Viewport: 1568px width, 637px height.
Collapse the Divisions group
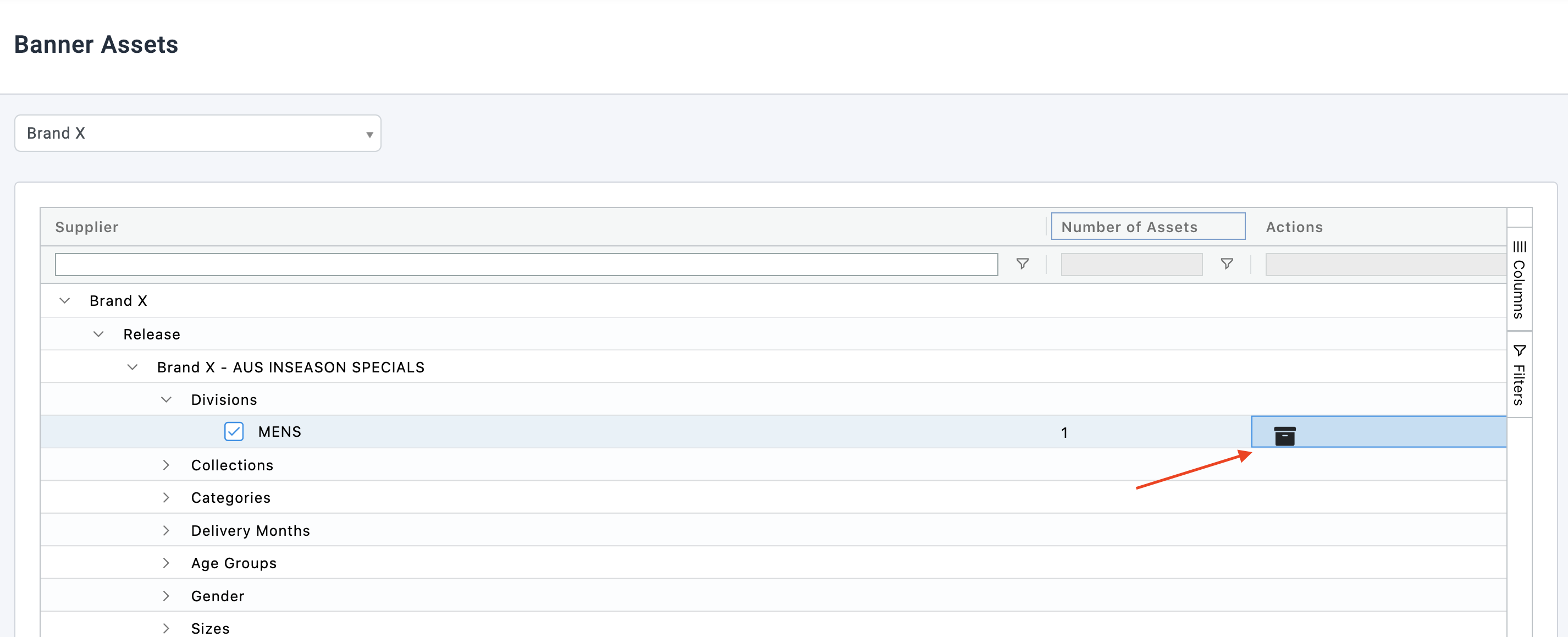click(x=166, y=400)
